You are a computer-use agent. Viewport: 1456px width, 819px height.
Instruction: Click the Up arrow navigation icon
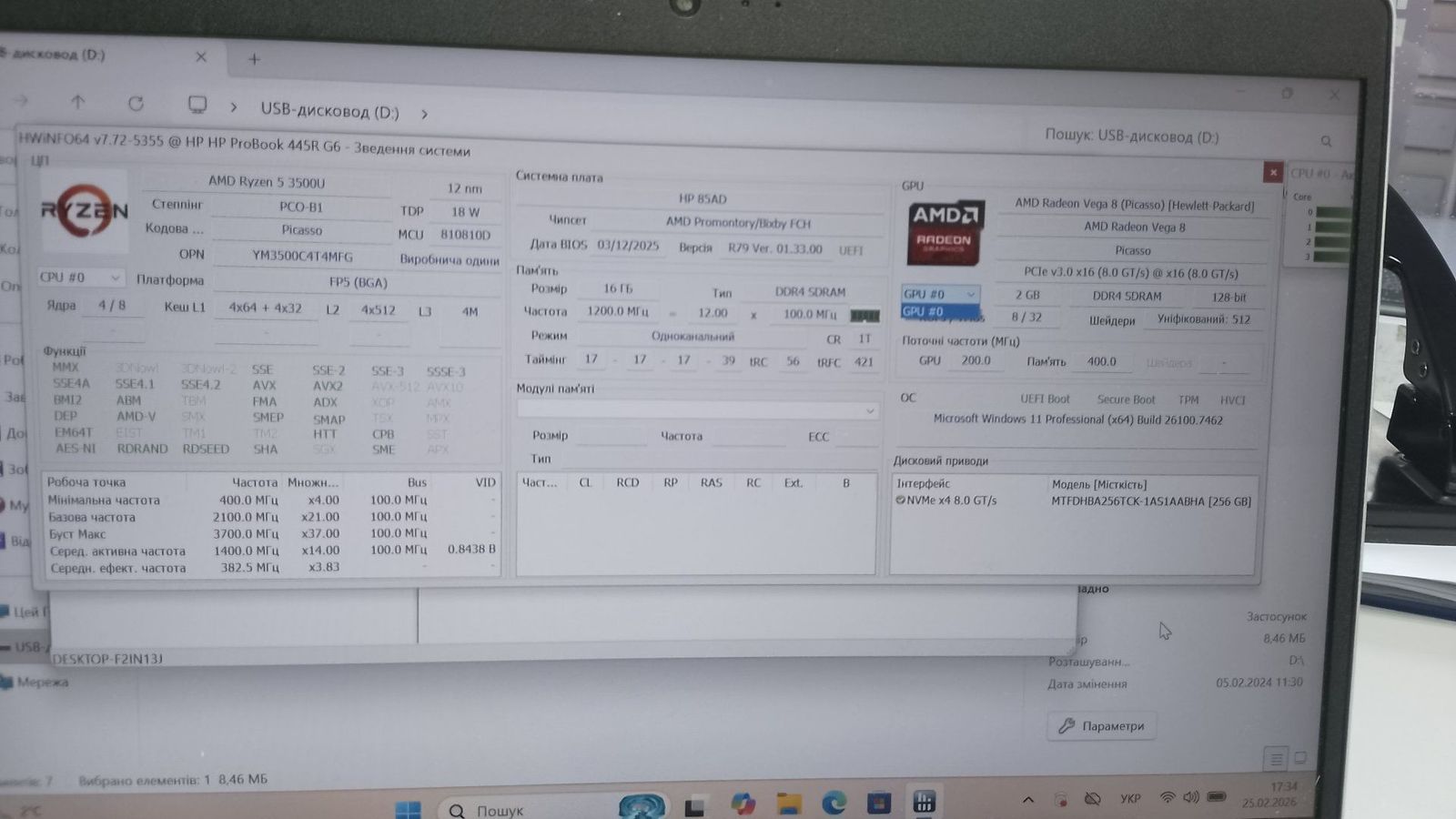point(77,102)
